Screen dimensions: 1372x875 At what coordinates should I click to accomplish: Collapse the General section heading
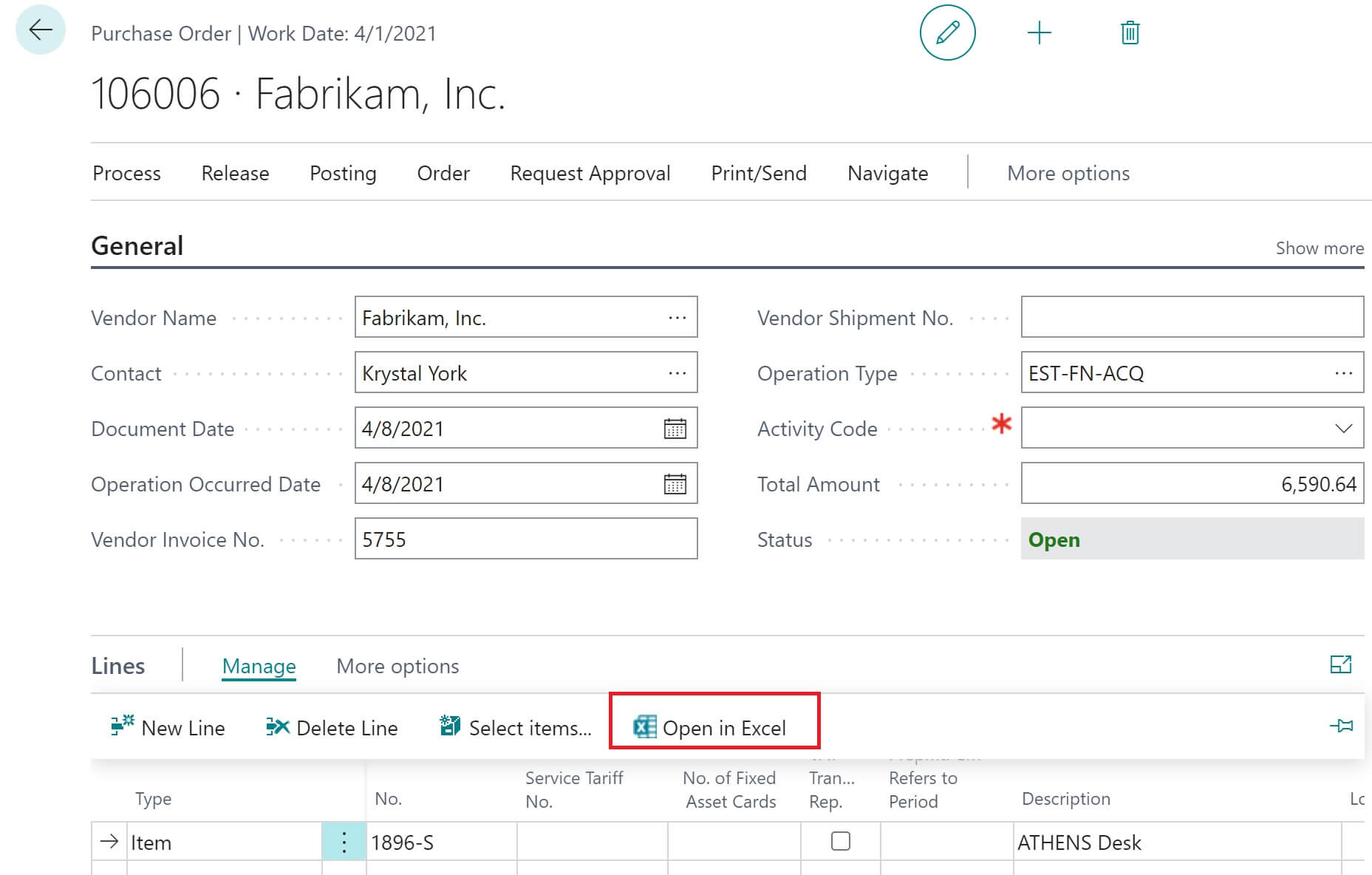point(137,246)
